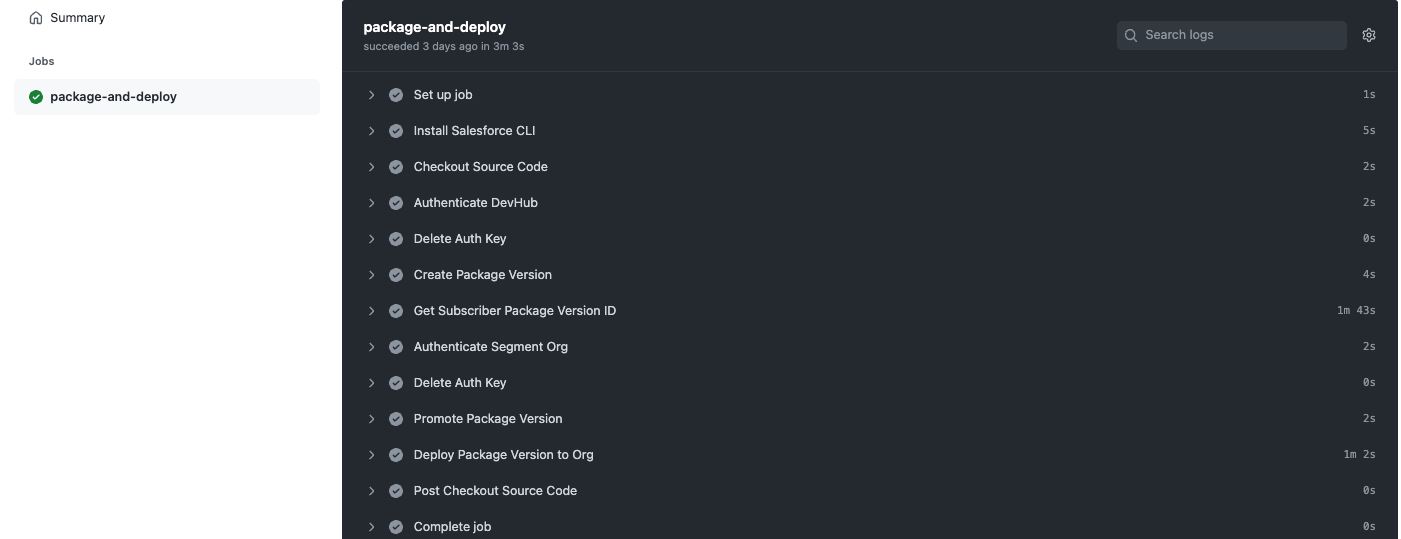Click into the Search logs field
Viewport: 1401px width, 539px height.
tap(1232, 35)
